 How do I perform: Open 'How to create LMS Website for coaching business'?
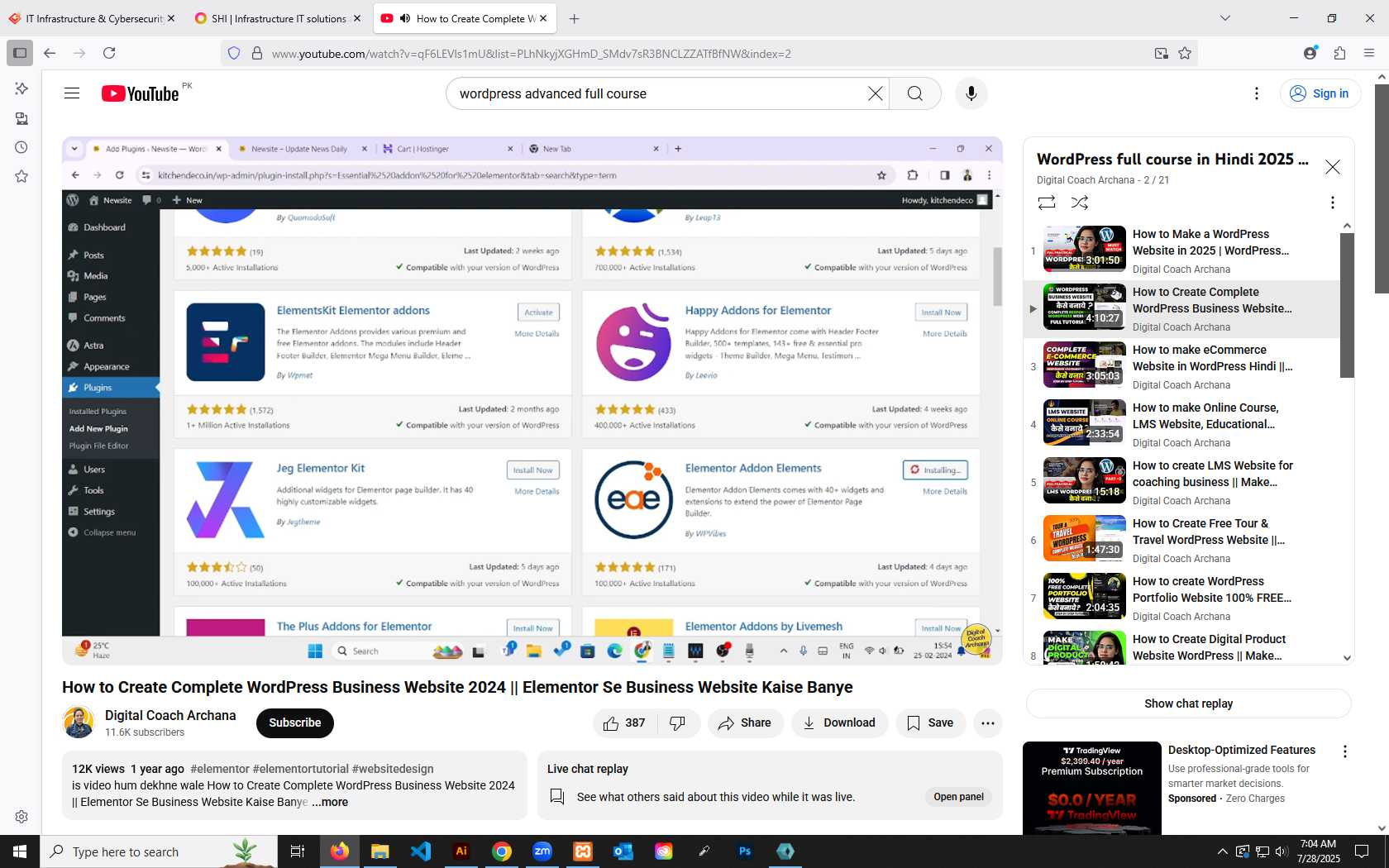1181,483
